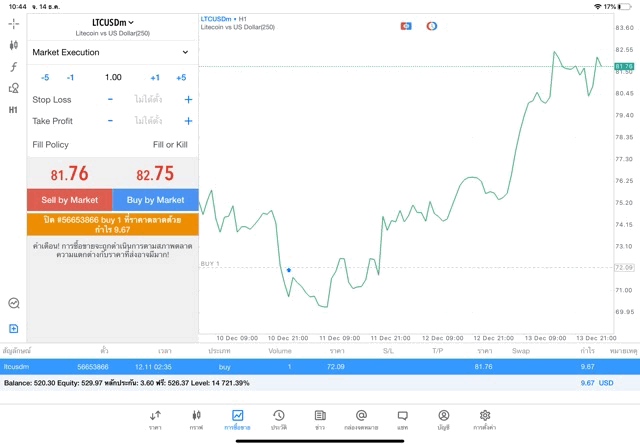640x447 pixels.
Task: Click Buy by Market button
Action: [156, 200]
